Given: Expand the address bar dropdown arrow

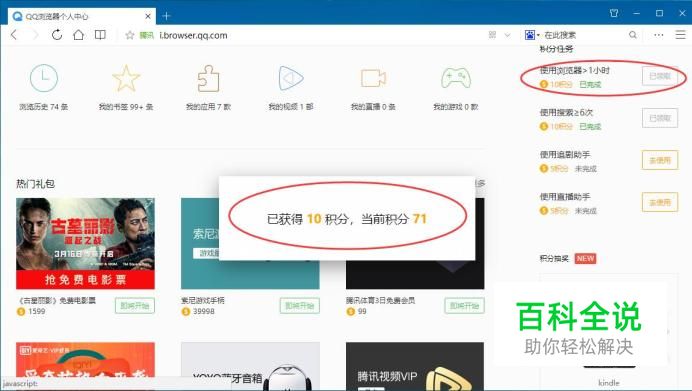Looking at the screenshot, I should click(x=508, y=35).
